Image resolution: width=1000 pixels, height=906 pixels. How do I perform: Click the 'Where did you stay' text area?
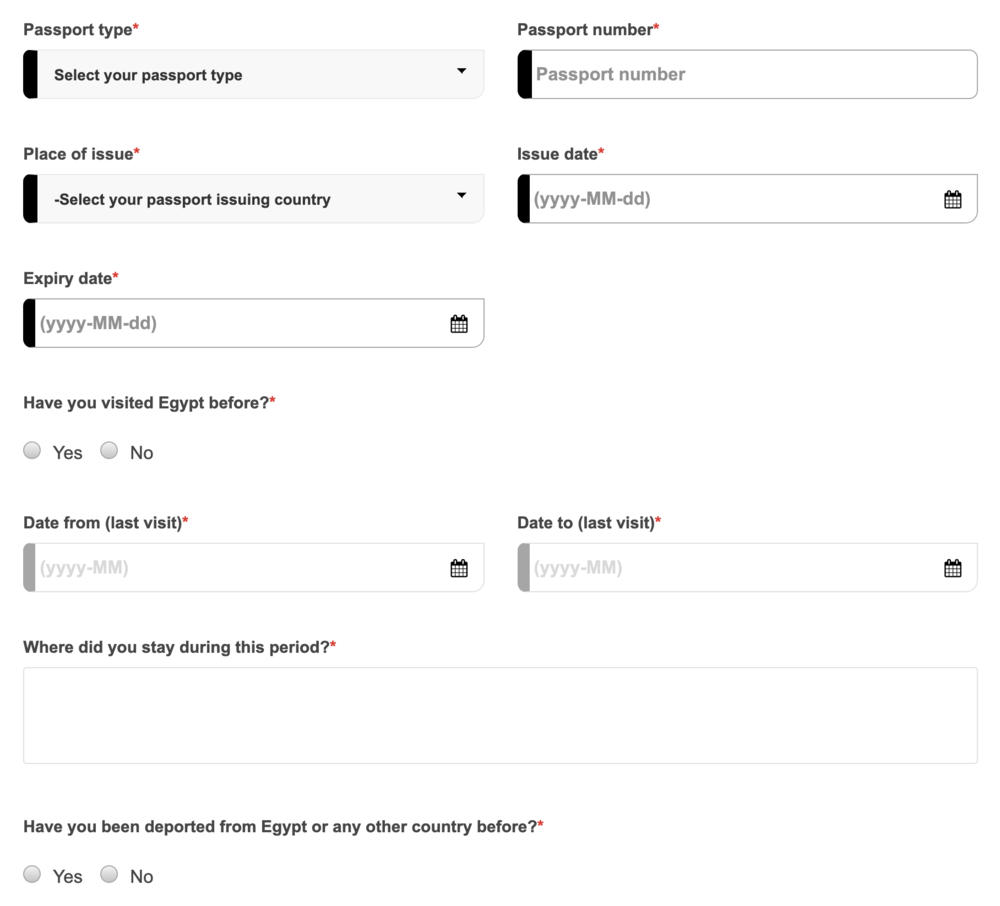pos(500,715)
